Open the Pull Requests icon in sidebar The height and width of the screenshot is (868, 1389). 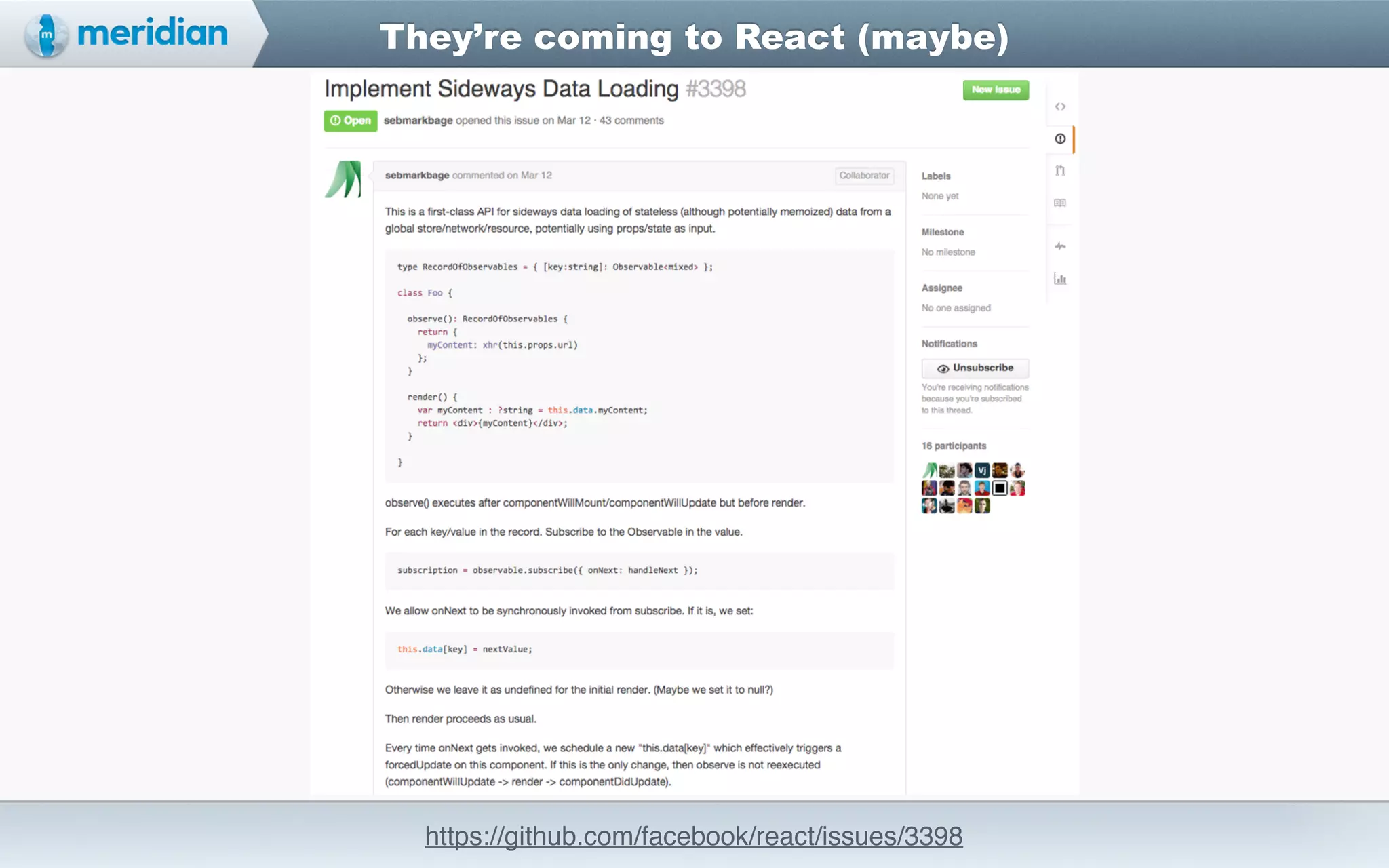(x=1060, y=171)
